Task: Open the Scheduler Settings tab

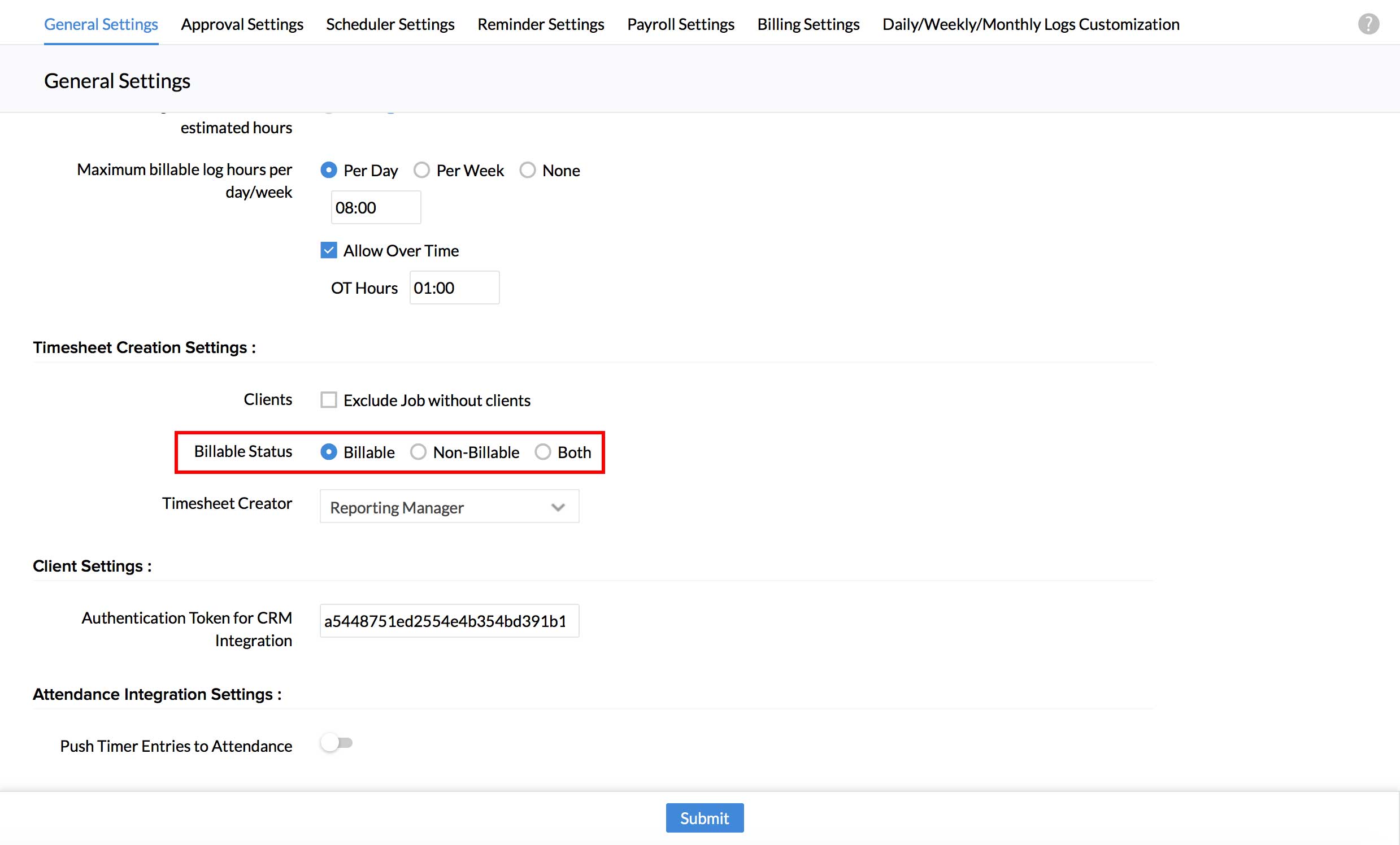Action: click(x=390, y=24)
